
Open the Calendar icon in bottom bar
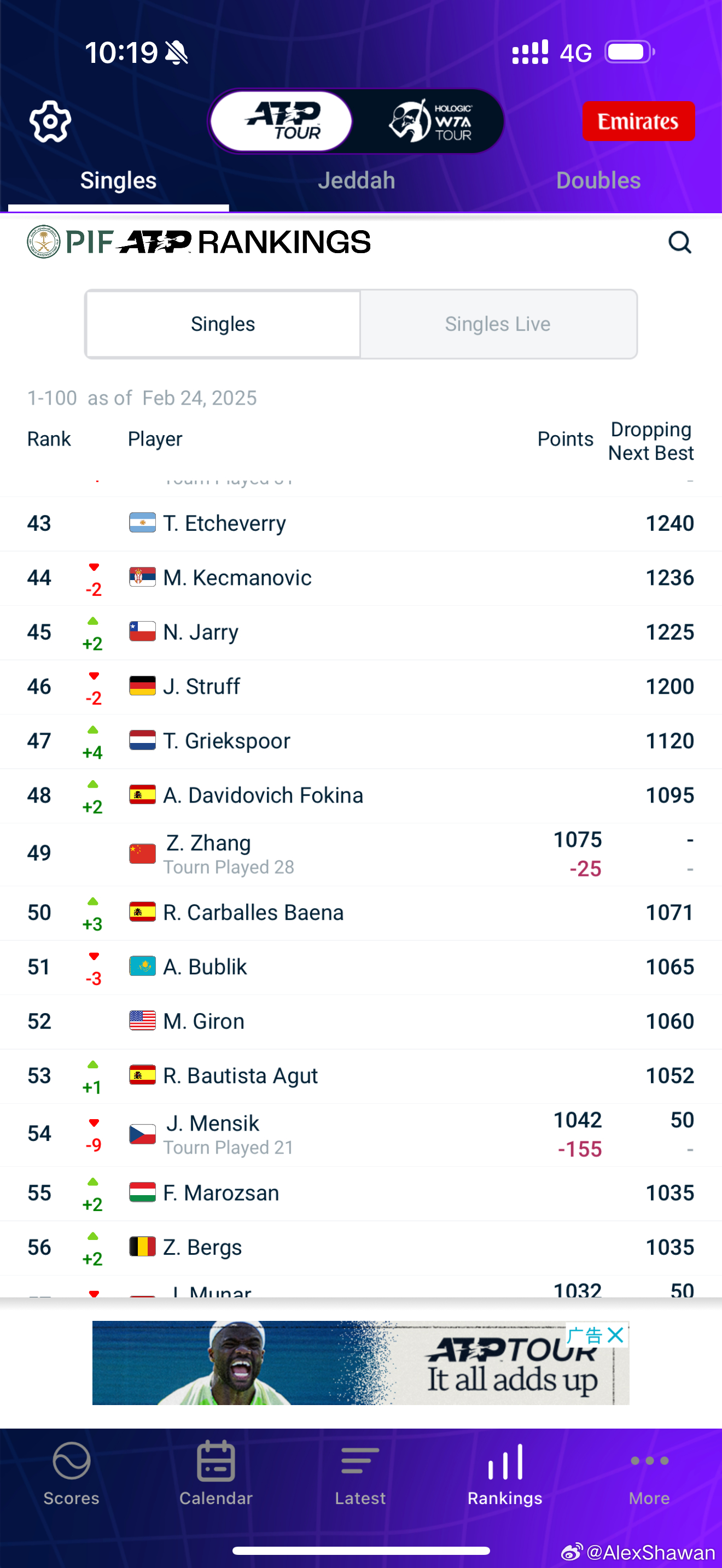(216, 1461)
